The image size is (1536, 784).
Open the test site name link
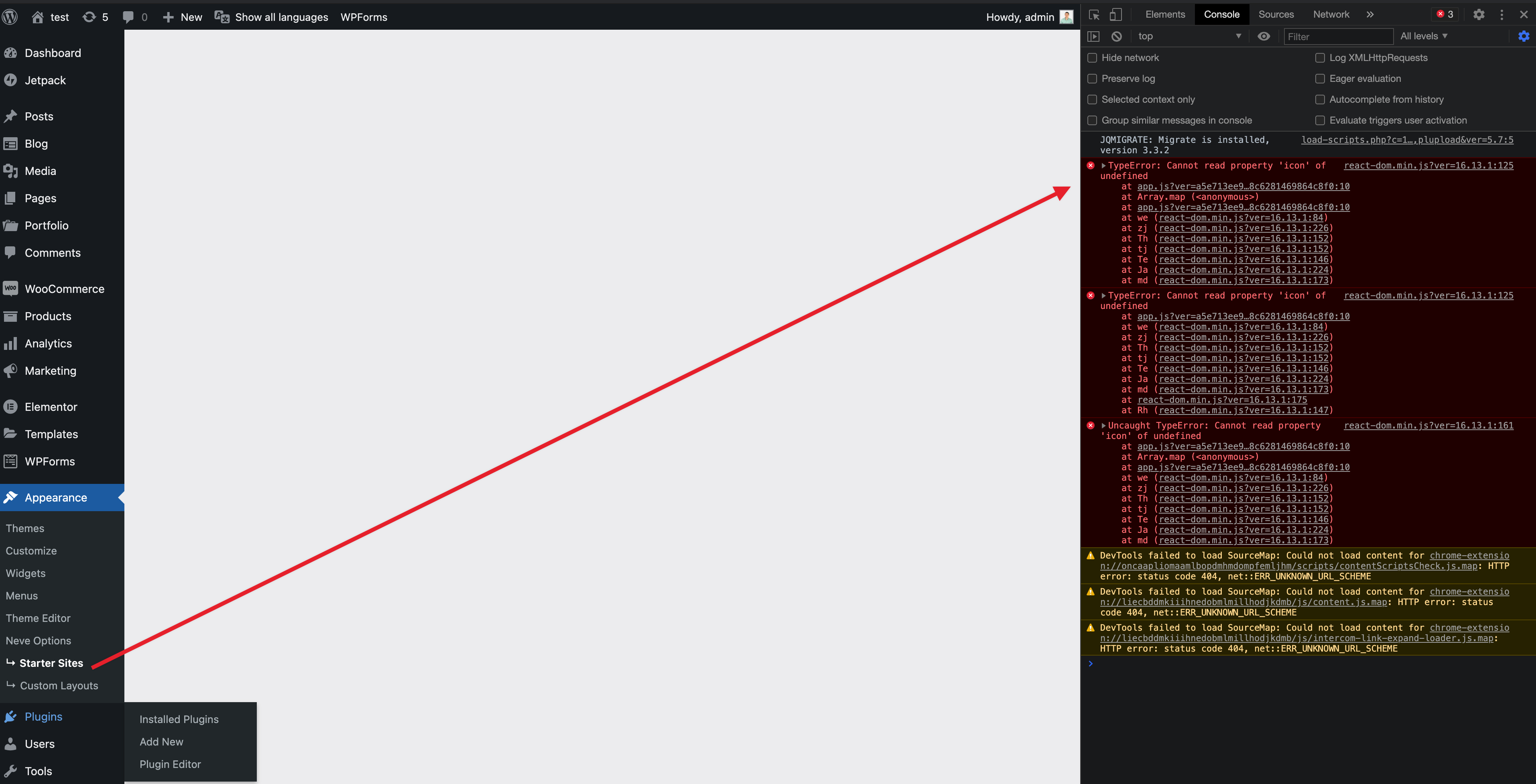(x=51, y=17)
